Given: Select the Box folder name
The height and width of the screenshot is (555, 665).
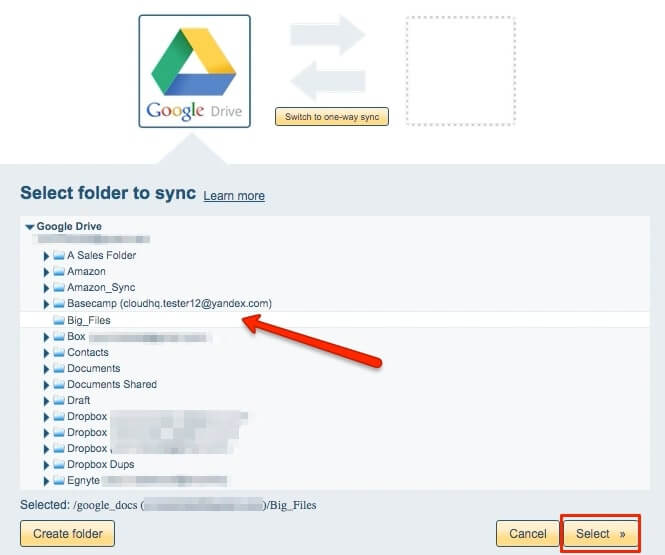Looking at the screenshot, I should (76, 336).
